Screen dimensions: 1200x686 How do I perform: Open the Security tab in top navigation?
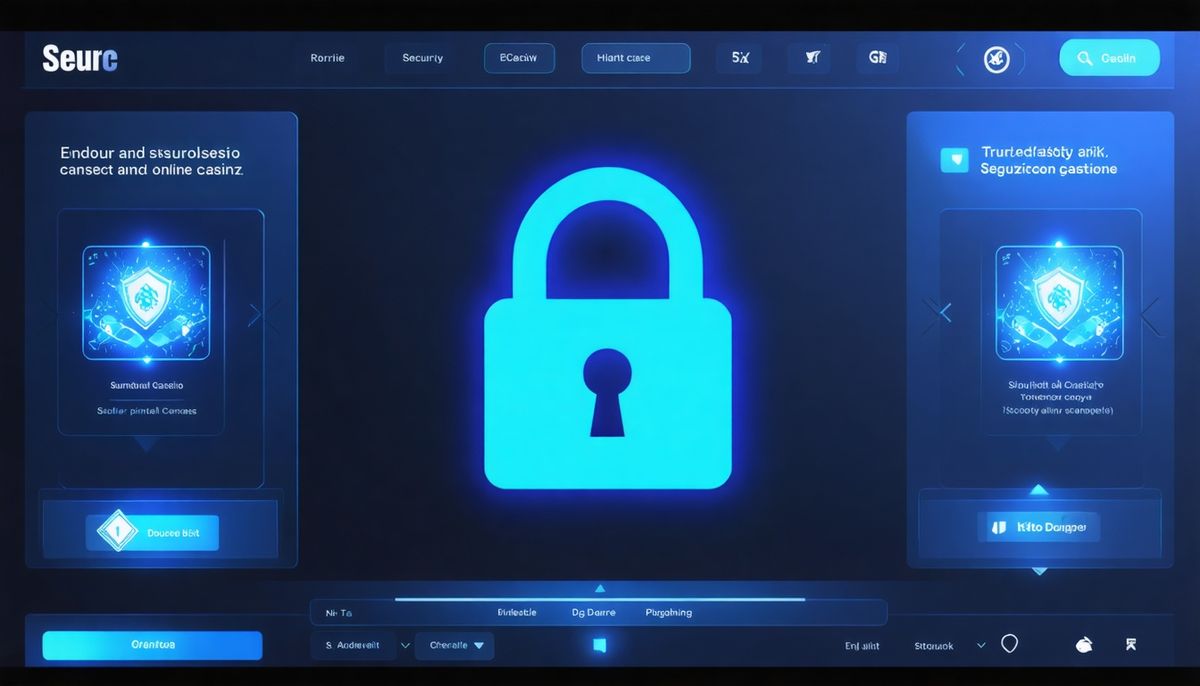coord(423,58)
